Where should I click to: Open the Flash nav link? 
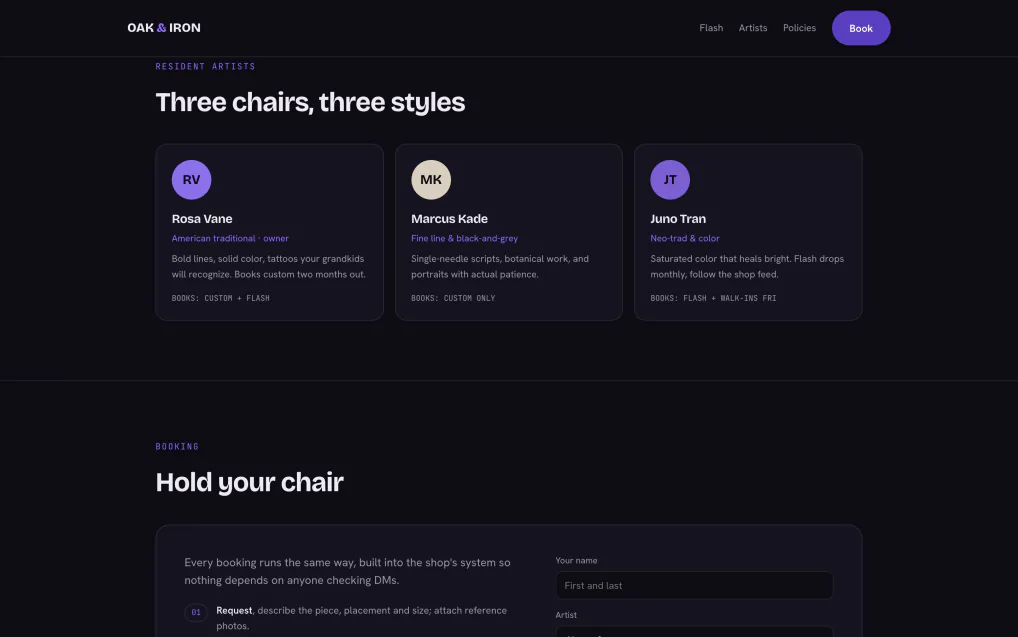coord(711,28)
